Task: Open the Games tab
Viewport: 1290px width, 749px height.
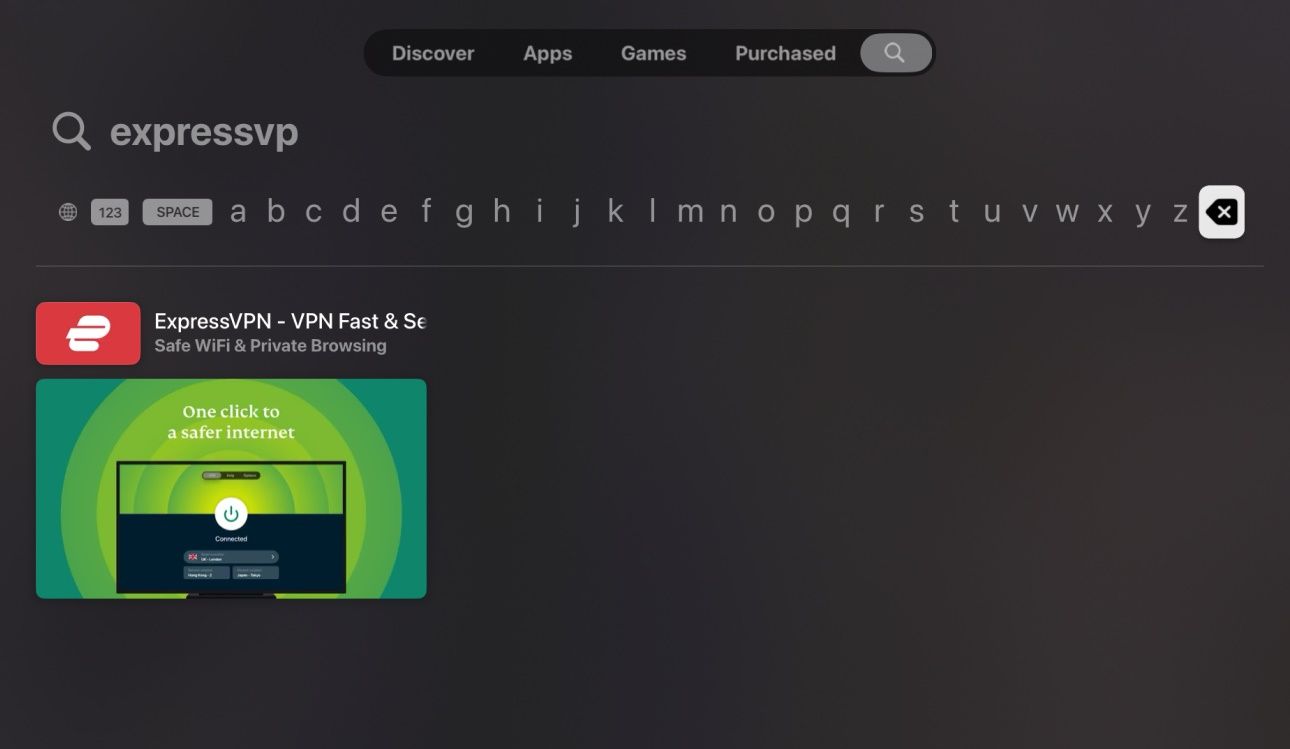Action: [653, 53]
